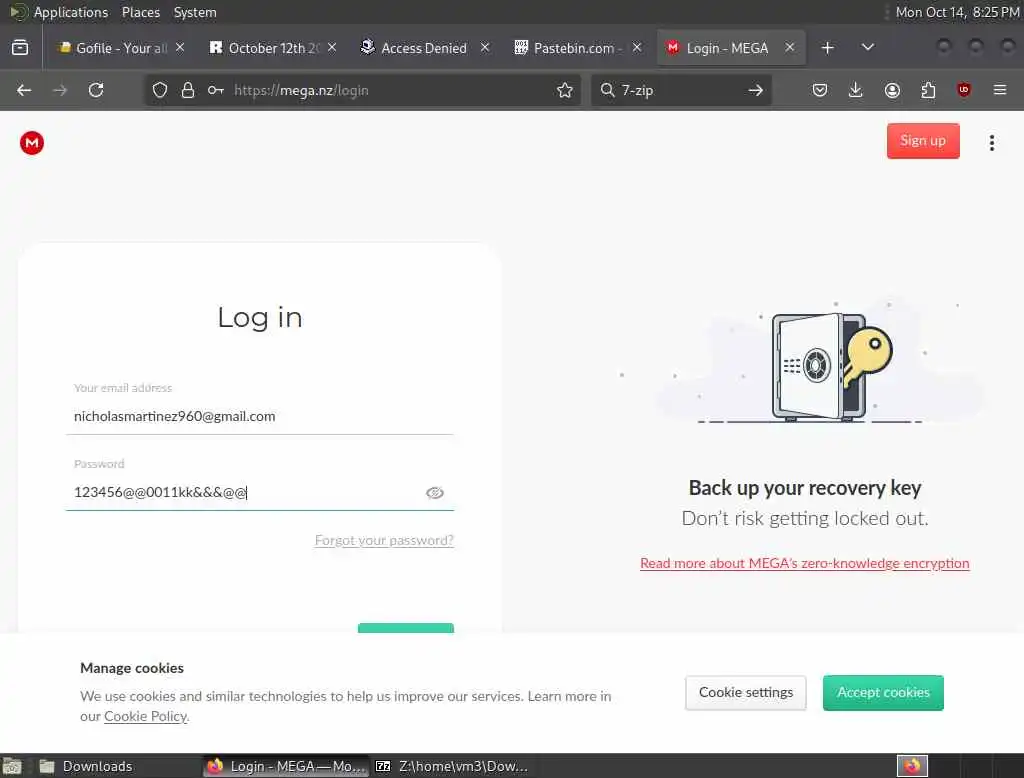Close the Pastebin.com tab

click(637, 47)
